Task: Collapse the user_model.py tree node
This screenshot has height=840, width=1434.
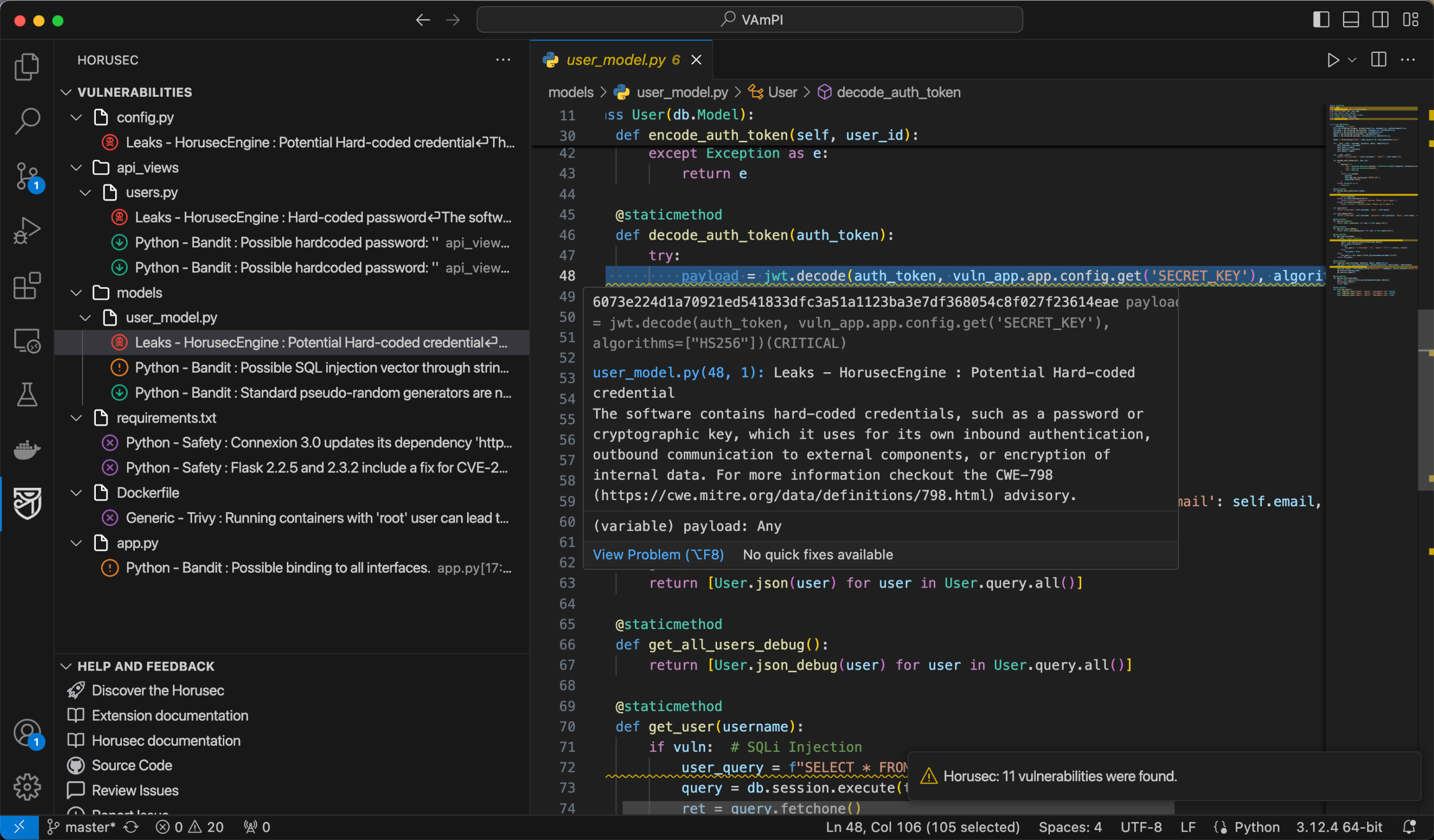Action: (85, 318)
